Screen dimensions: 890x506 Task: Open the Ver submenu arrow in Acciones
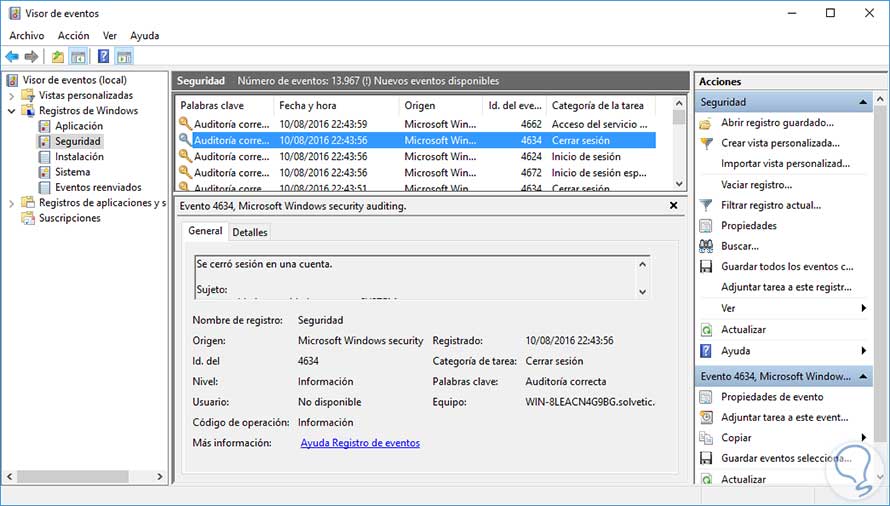(863, 308)
